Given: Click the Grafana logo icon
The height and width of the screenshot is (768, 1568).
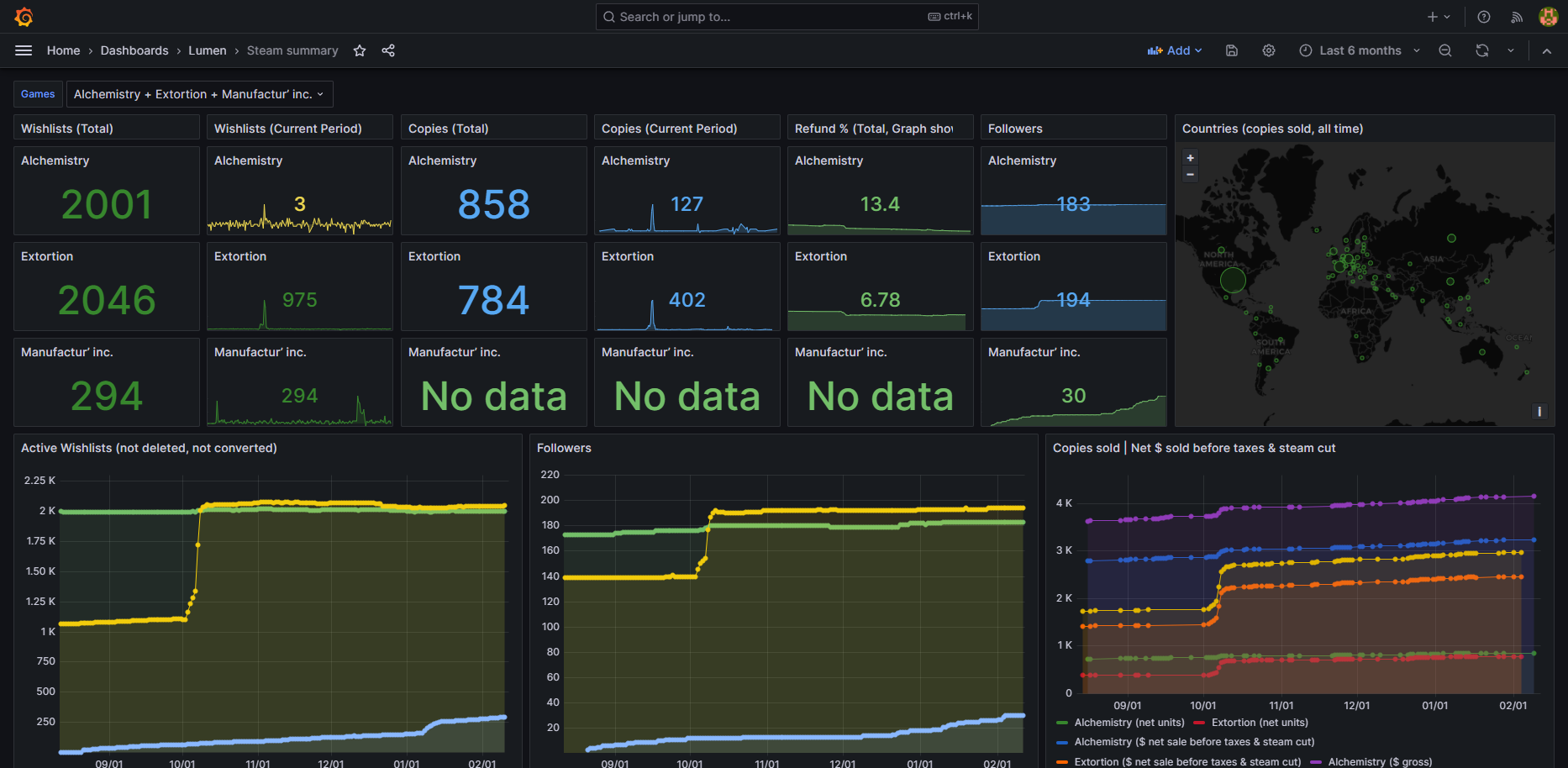Looking at the screenshot, I should click(x=24, y=17).
